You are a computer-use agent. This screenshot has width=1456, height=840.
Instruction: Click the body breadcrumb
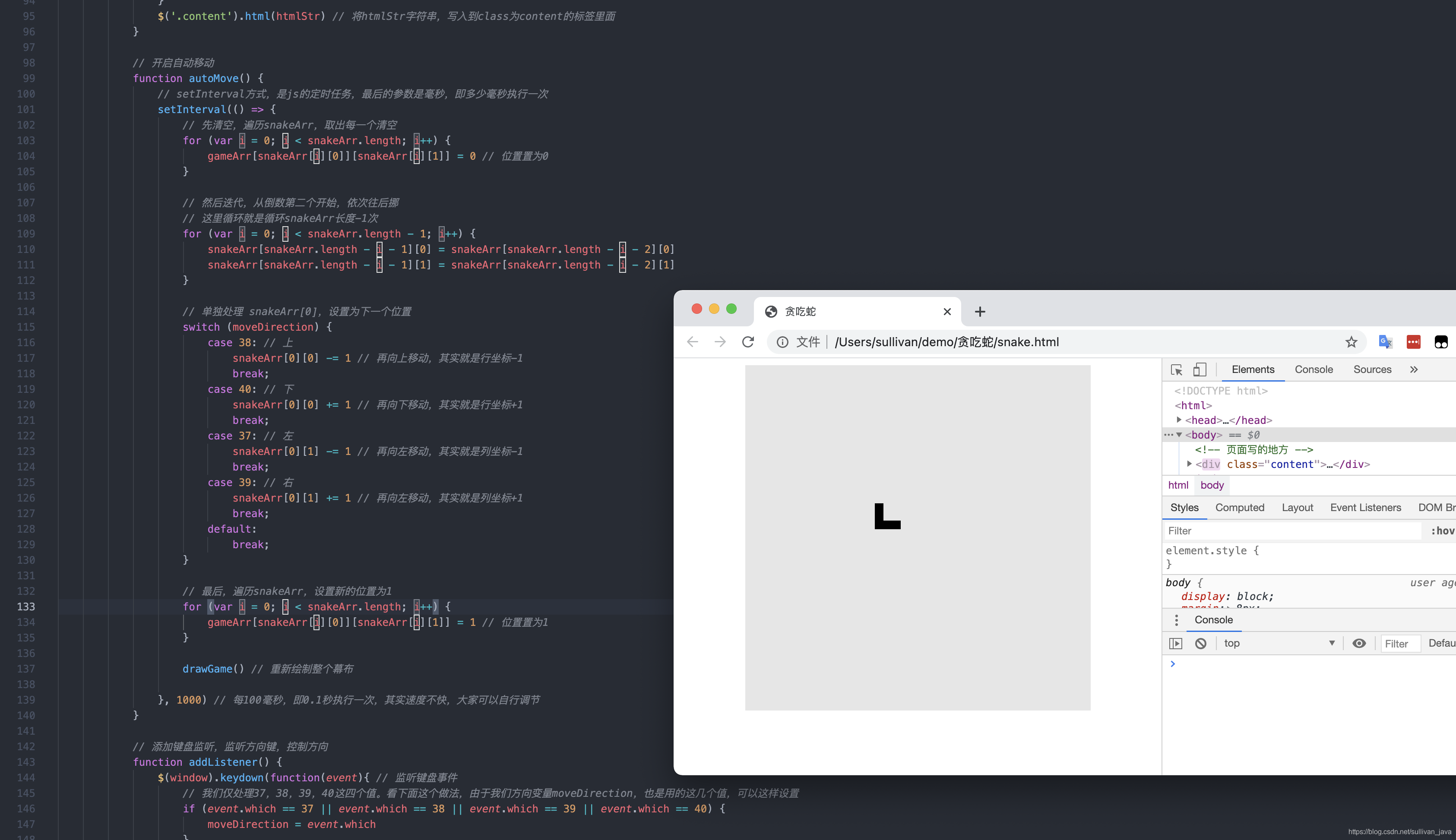pyautogui.click(x=1212, y=486)
